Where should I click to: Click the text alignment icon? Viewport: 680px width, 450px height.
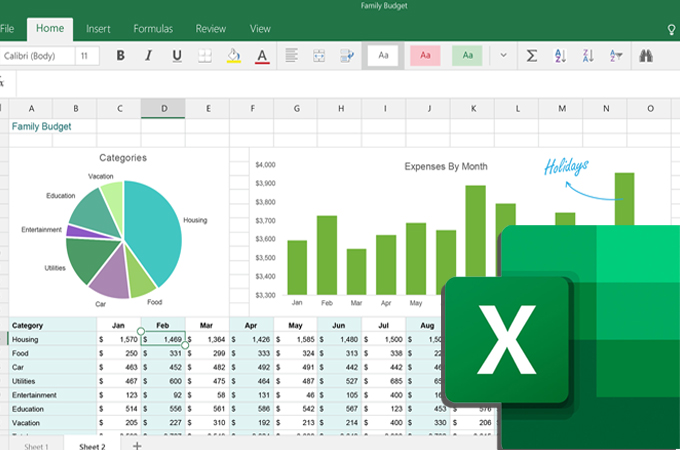(x=293, y=56)
